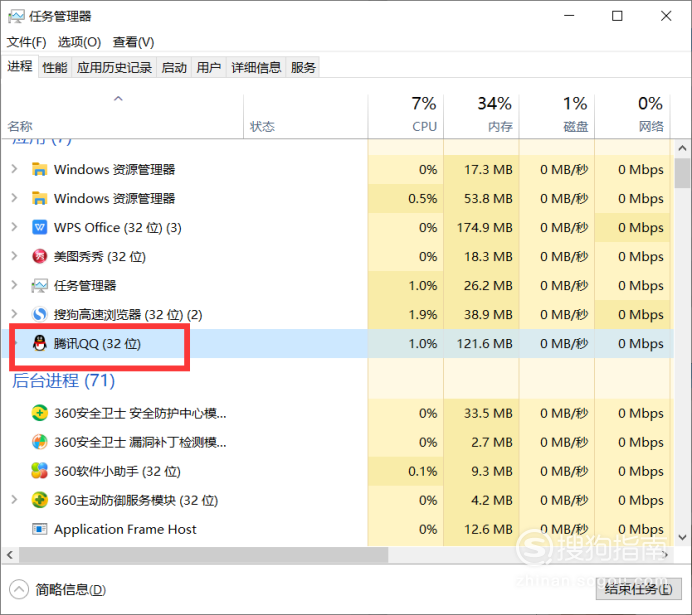Click 简略信息(D) link

click(x=71, y=590)
